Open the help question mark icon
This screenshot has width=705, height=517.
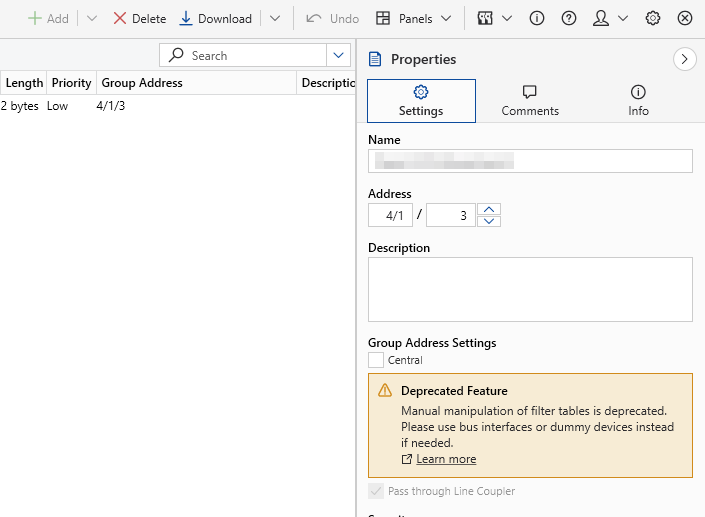click(569, 19)
